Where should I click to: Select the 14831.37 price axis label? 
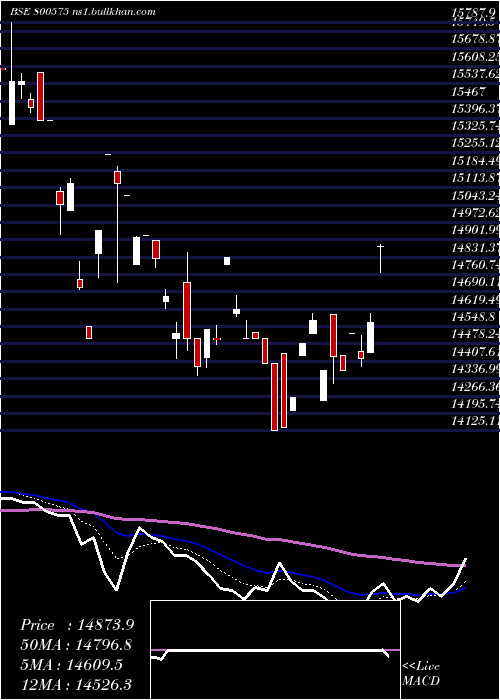click(x=475, y=248)
